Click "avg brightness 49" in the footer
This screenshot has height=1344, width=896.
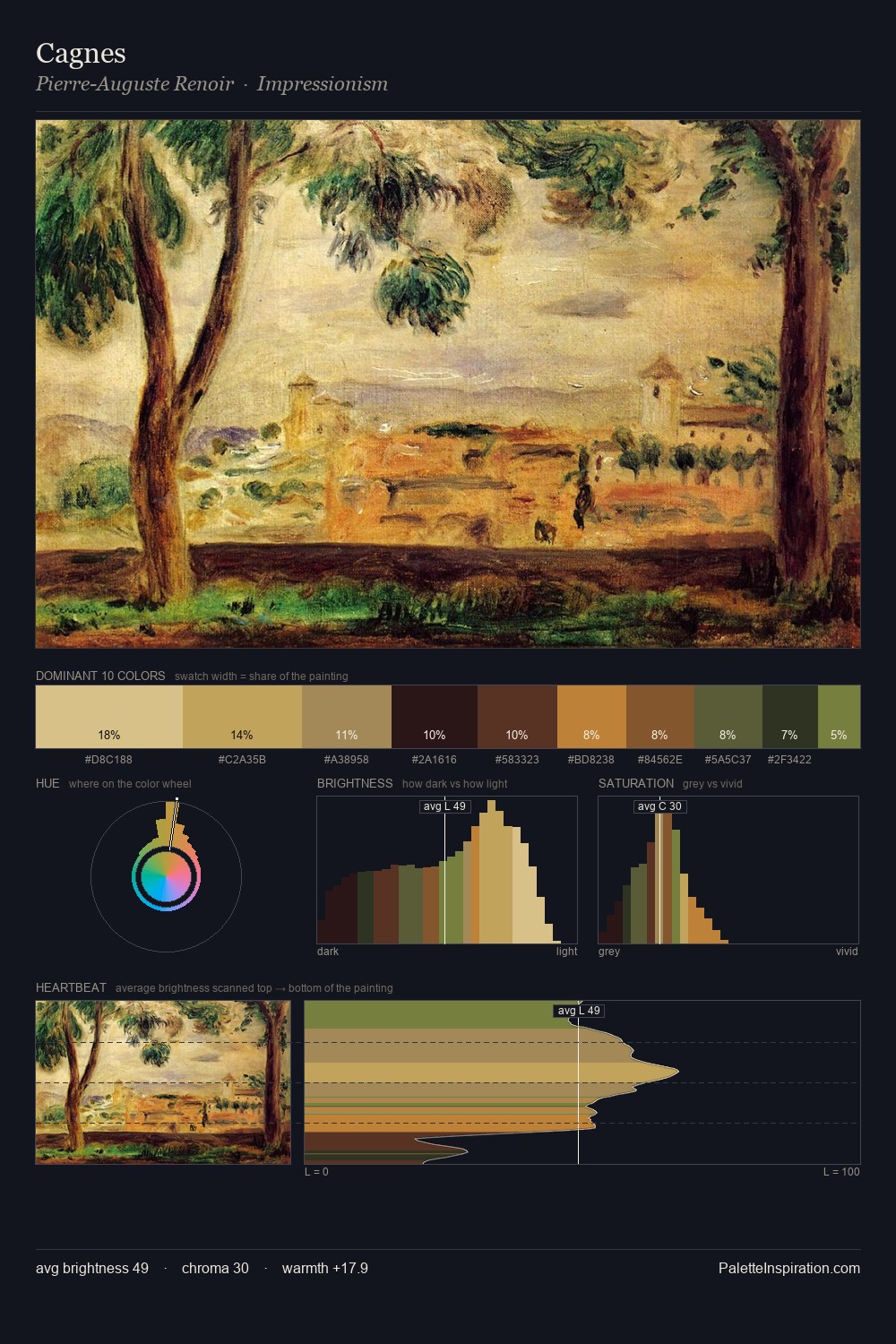(92, 1268)
